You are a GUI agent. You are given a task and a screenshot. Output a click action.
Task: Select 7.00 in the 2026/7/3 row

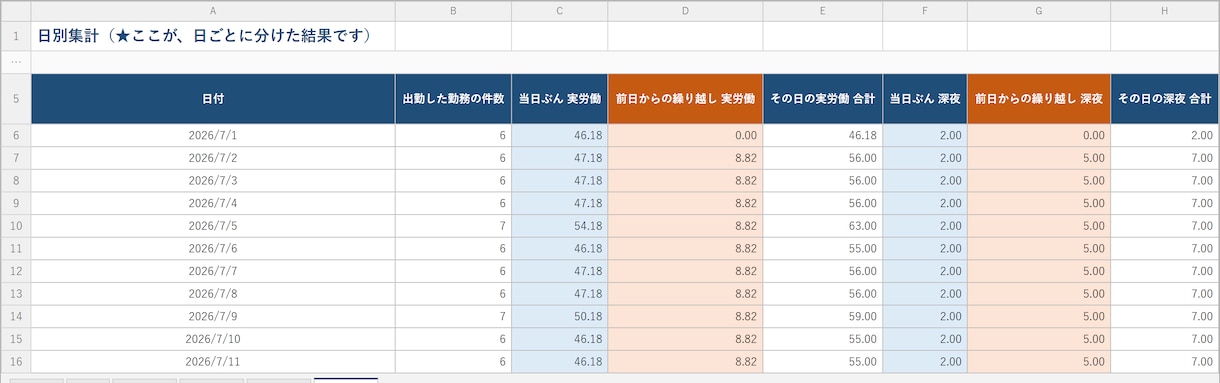[x=1165, y=181]
